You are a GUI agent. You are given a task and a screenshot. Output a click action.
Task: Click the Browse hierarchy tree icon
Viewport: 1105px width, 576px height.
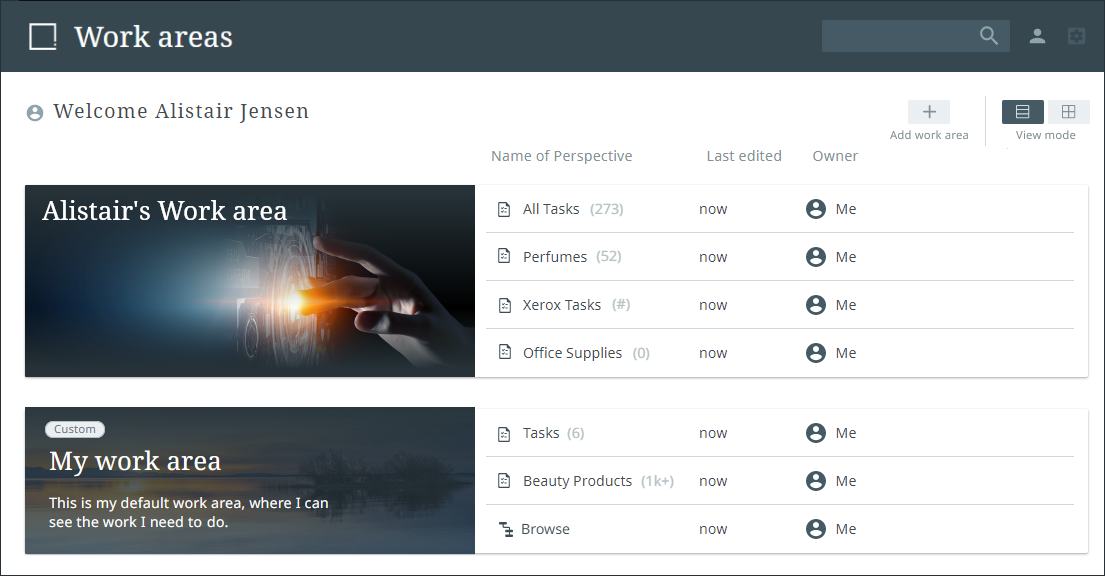pos(505,529)
